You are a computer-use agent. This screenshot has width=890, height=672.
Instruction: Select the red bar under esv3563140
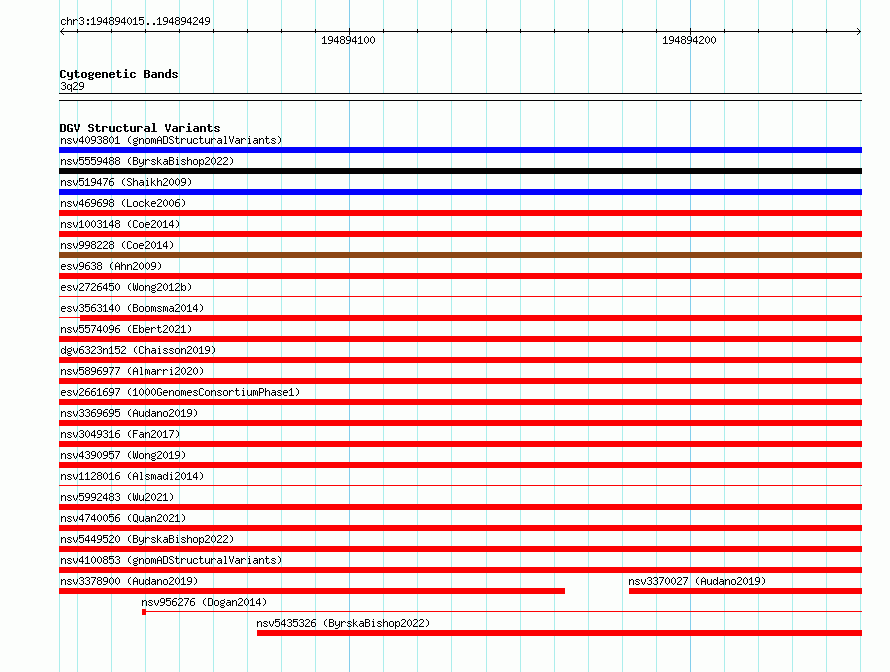(471, 318)
